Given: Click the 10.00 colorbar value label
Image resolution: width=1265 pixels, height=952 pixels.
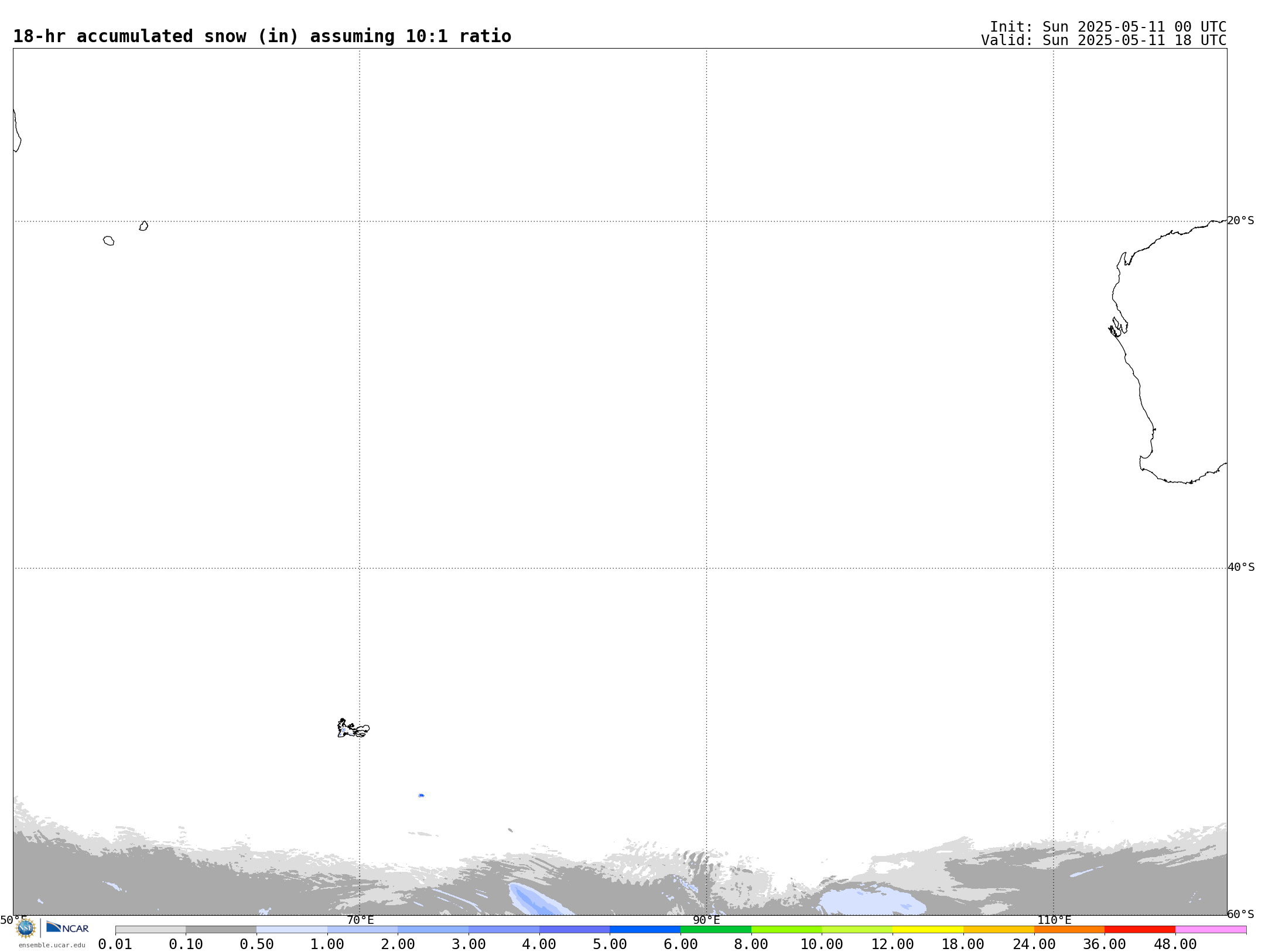Looking at the screenshot, I should [822, 944].
